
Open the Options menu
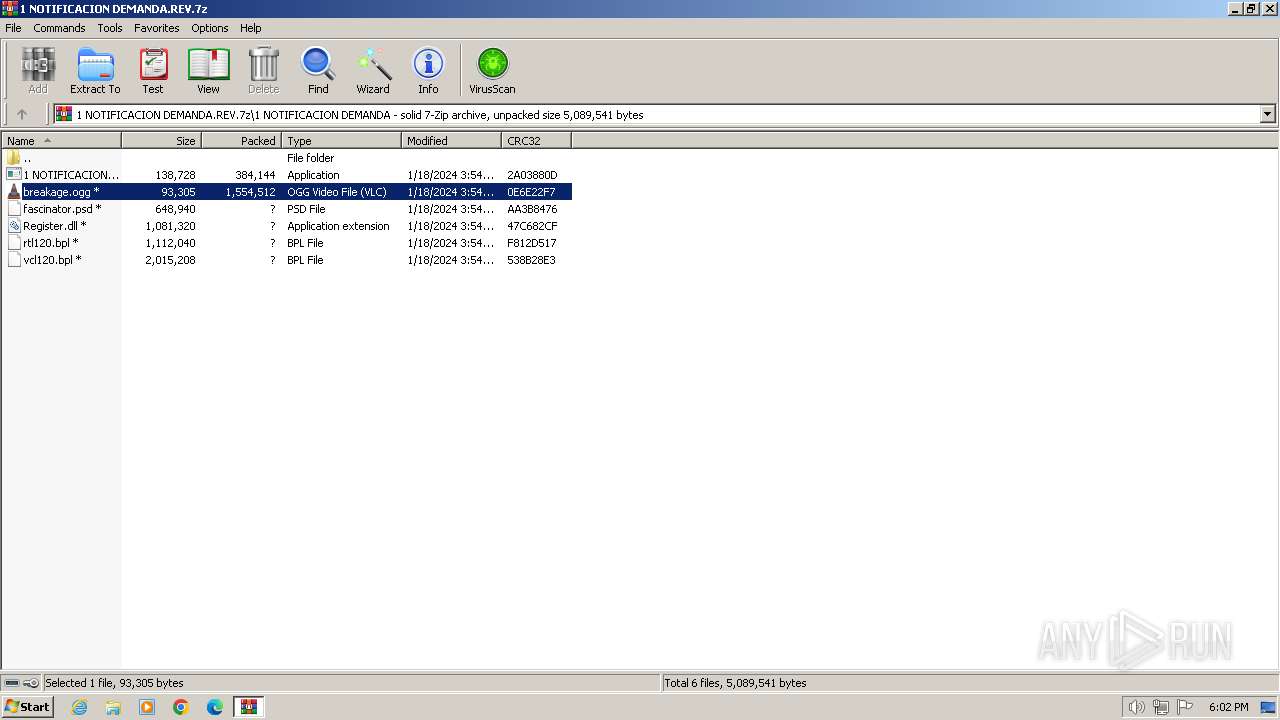[210, 28]
